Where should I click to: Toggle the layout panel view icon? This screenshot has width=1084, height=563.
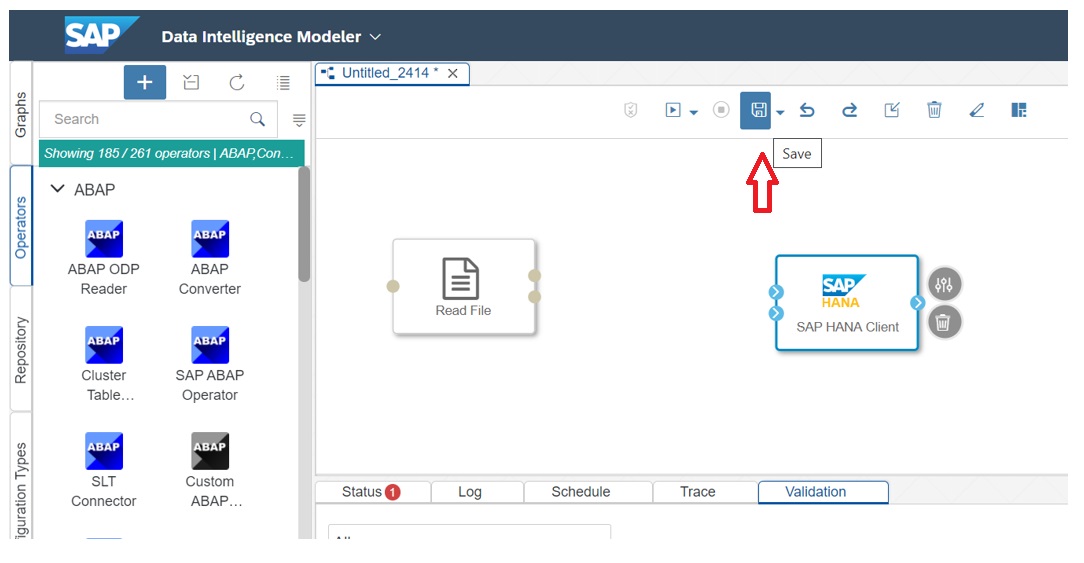tap(1019, 110)
